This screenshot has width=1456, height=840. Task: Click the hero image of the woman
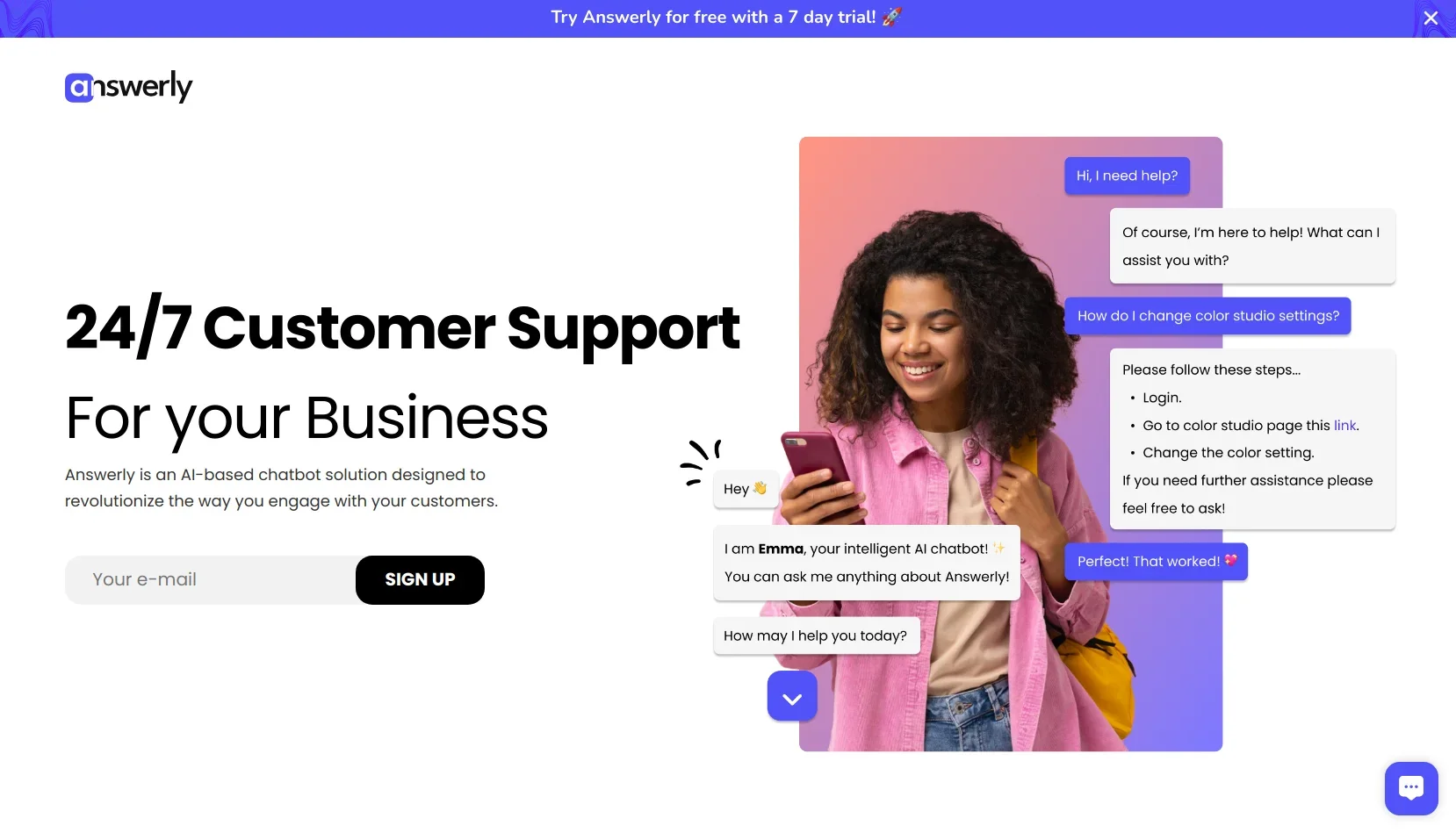tap(1011, 444)
